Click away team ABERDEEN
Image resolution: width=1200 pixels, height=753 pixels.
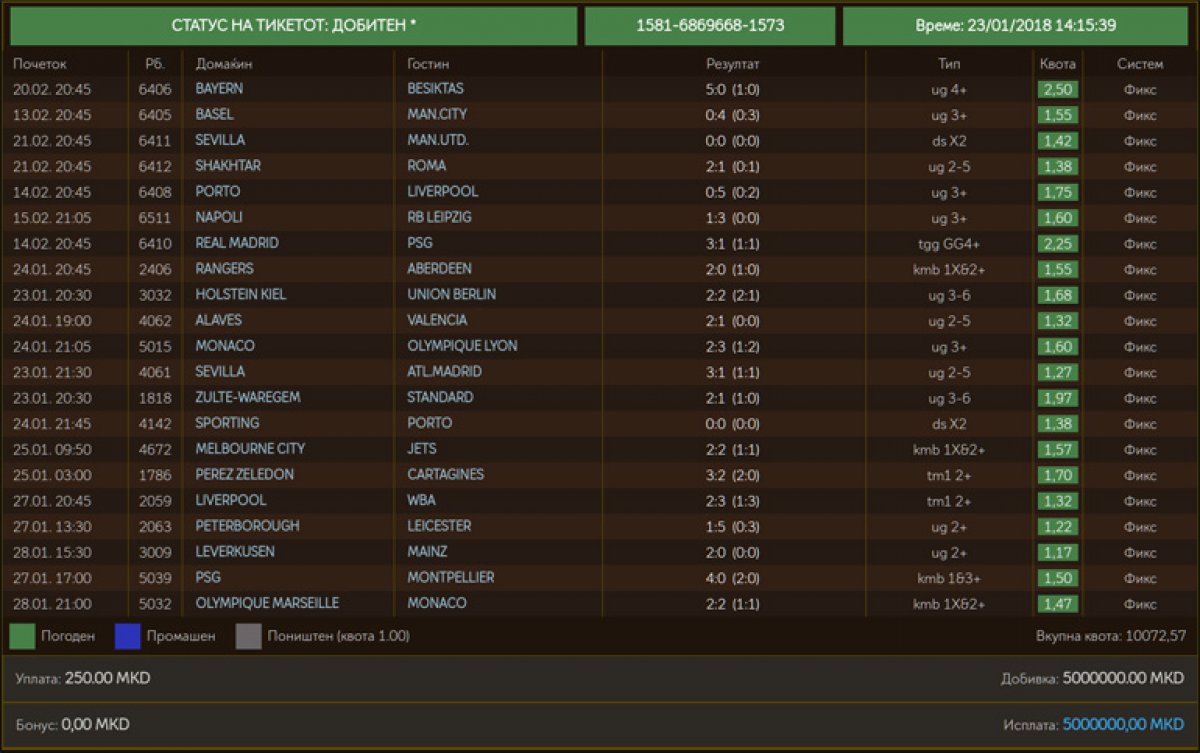click(440, 269)
